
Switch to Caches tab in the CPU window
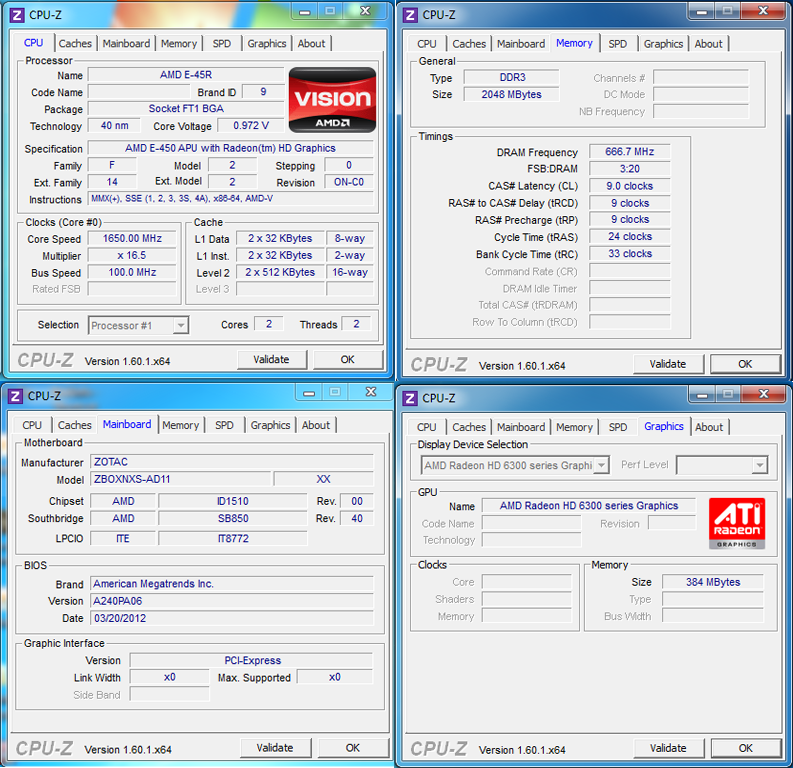pos(75,43)
